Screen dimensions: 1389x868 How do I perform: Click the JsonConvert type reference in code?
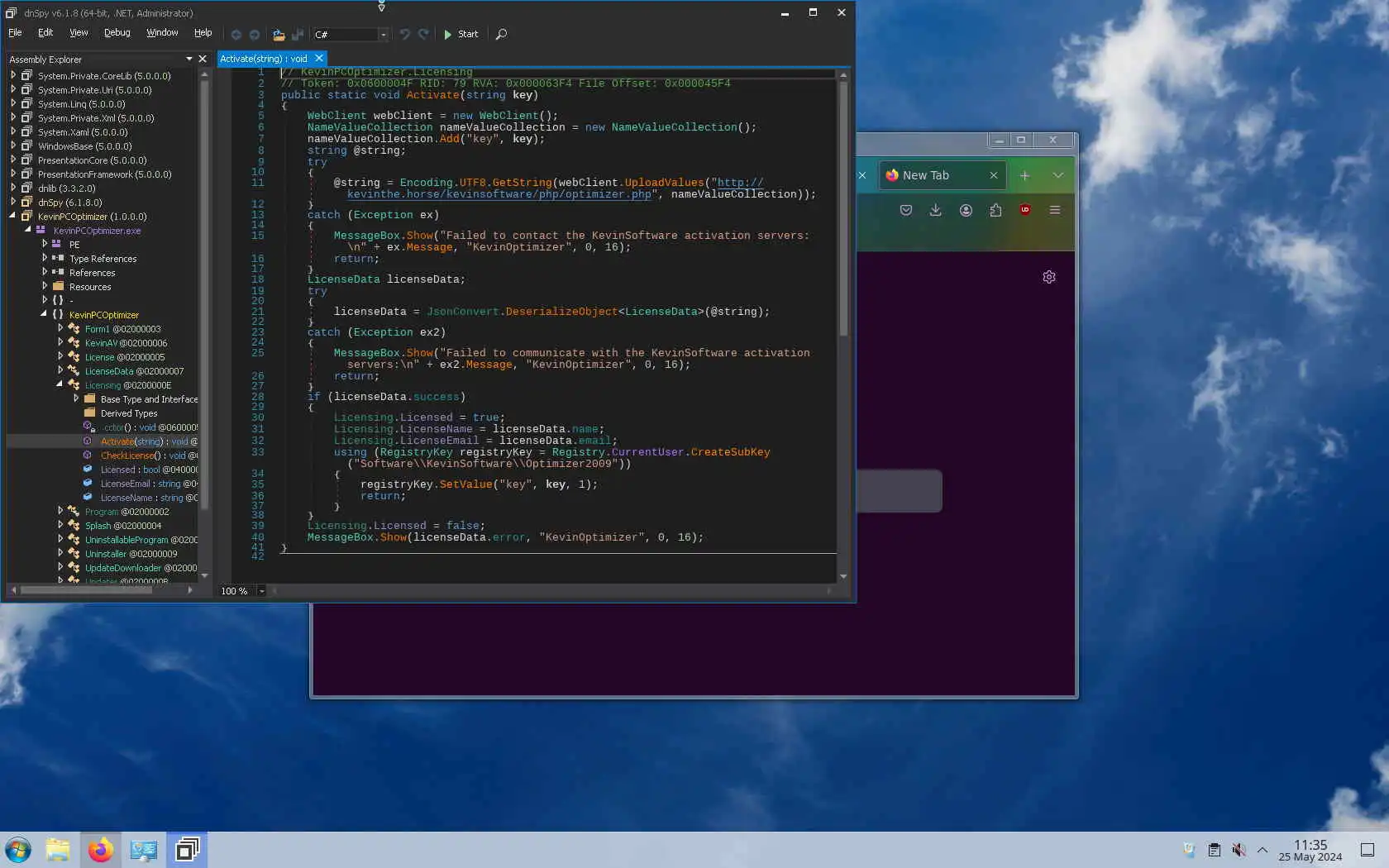463,312
